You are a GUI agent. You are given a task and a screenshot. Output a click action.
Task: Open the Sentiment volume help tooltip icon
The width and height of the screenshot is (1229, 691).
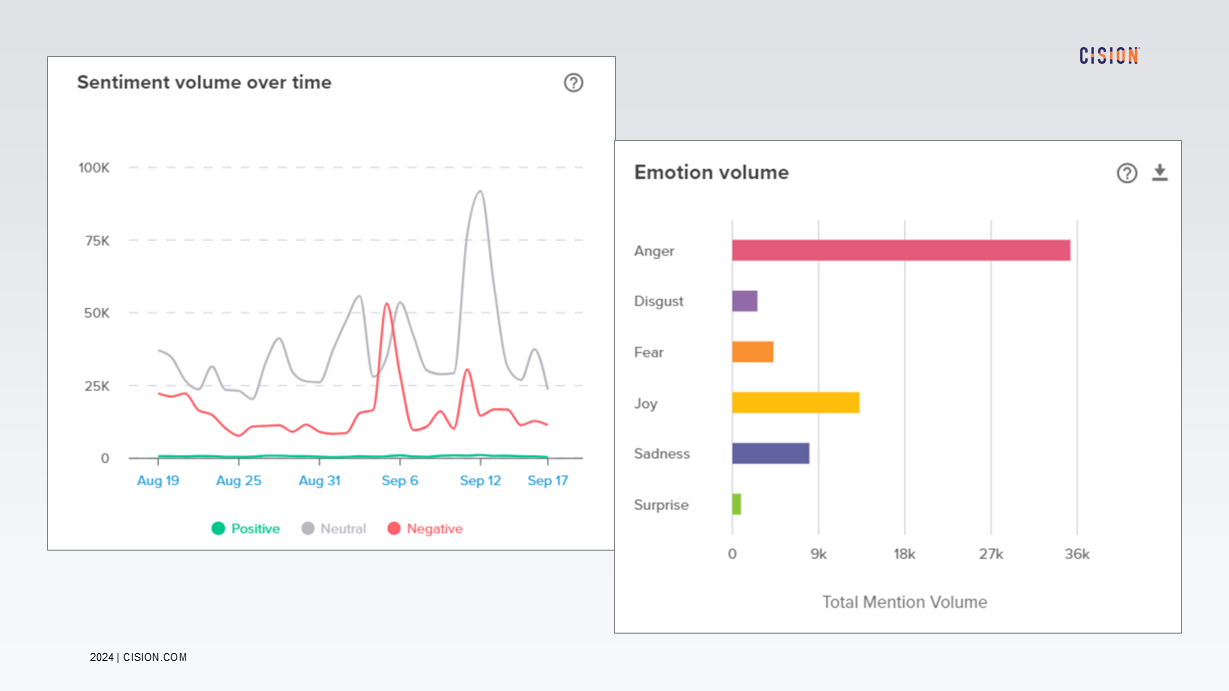573,83
